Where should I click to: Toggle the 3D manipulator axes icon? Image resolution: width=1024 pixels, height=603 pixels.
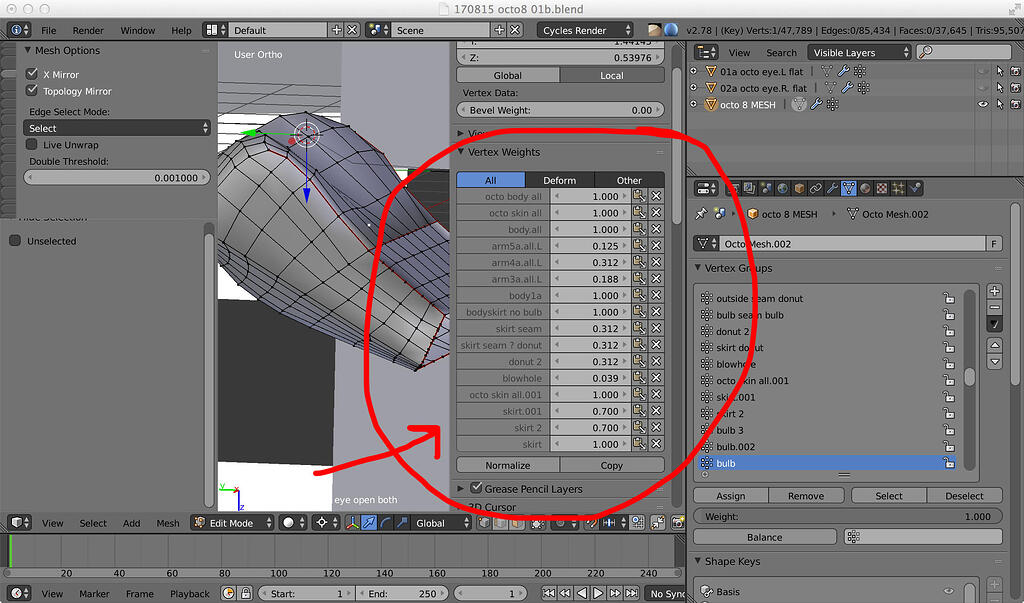coord(353,523)
